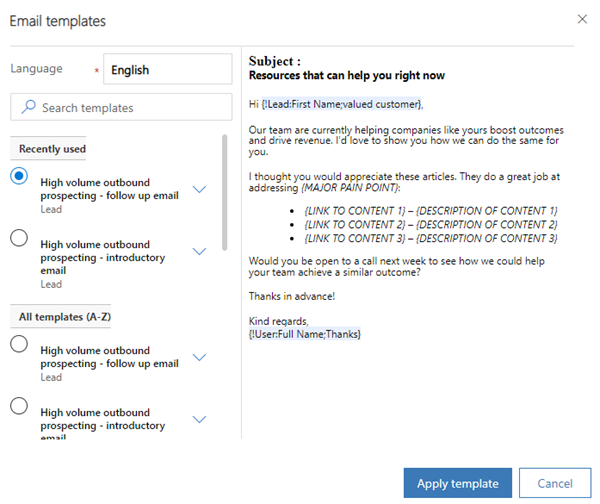Click the search magnifier icon
600x504 pixels.
click(x=29, y=107)
